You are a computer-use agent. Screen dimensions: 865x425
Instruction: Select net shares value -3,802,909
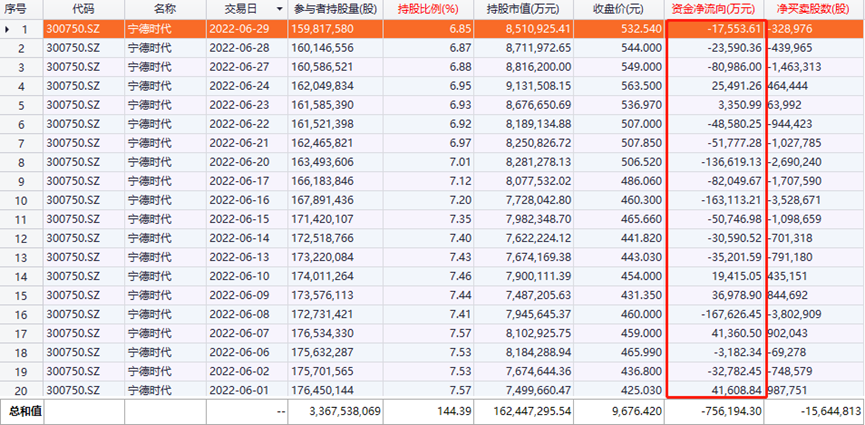(794, 315)
